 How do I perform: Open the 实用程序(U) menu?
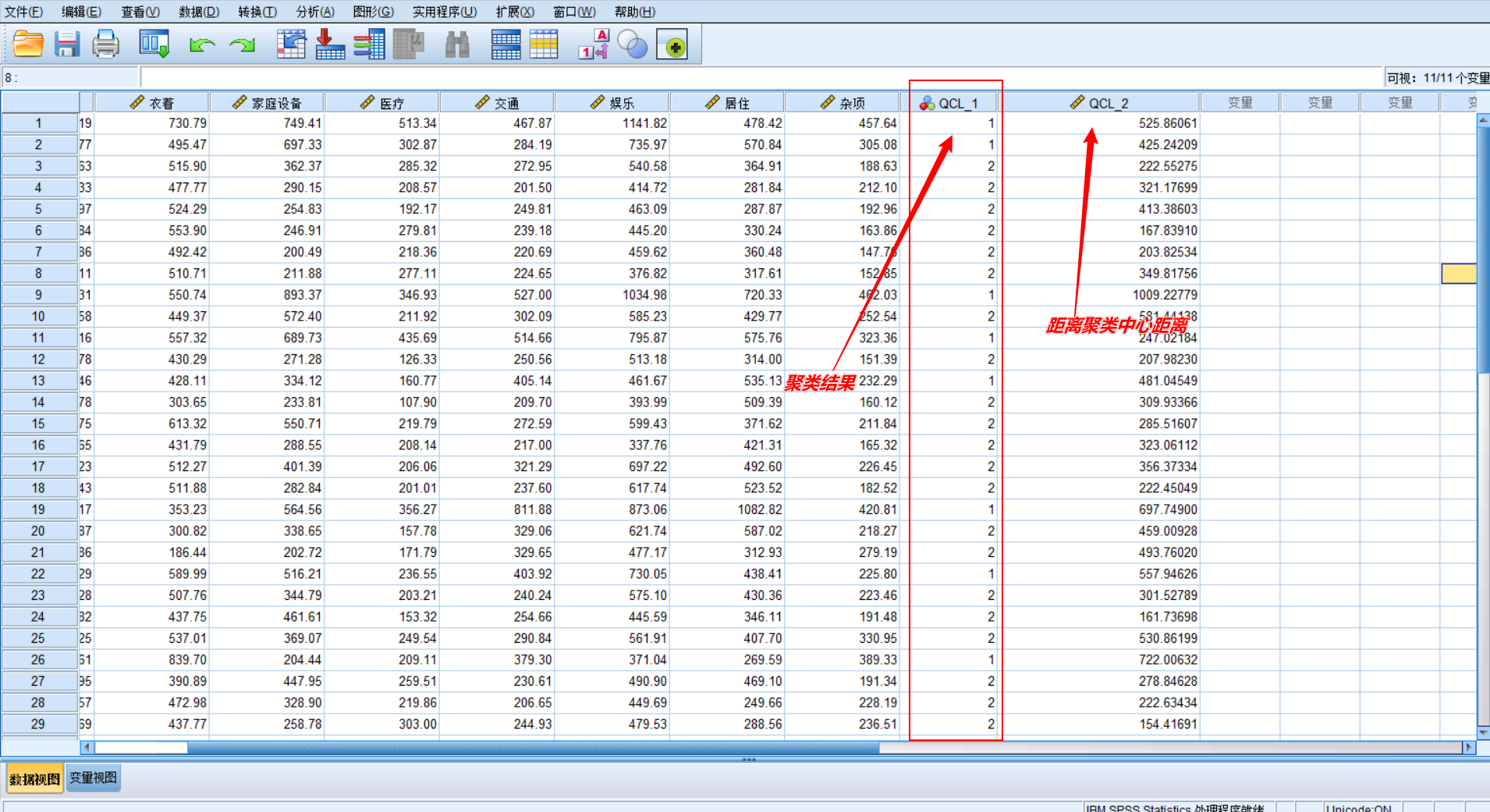[x=445, y=12]
